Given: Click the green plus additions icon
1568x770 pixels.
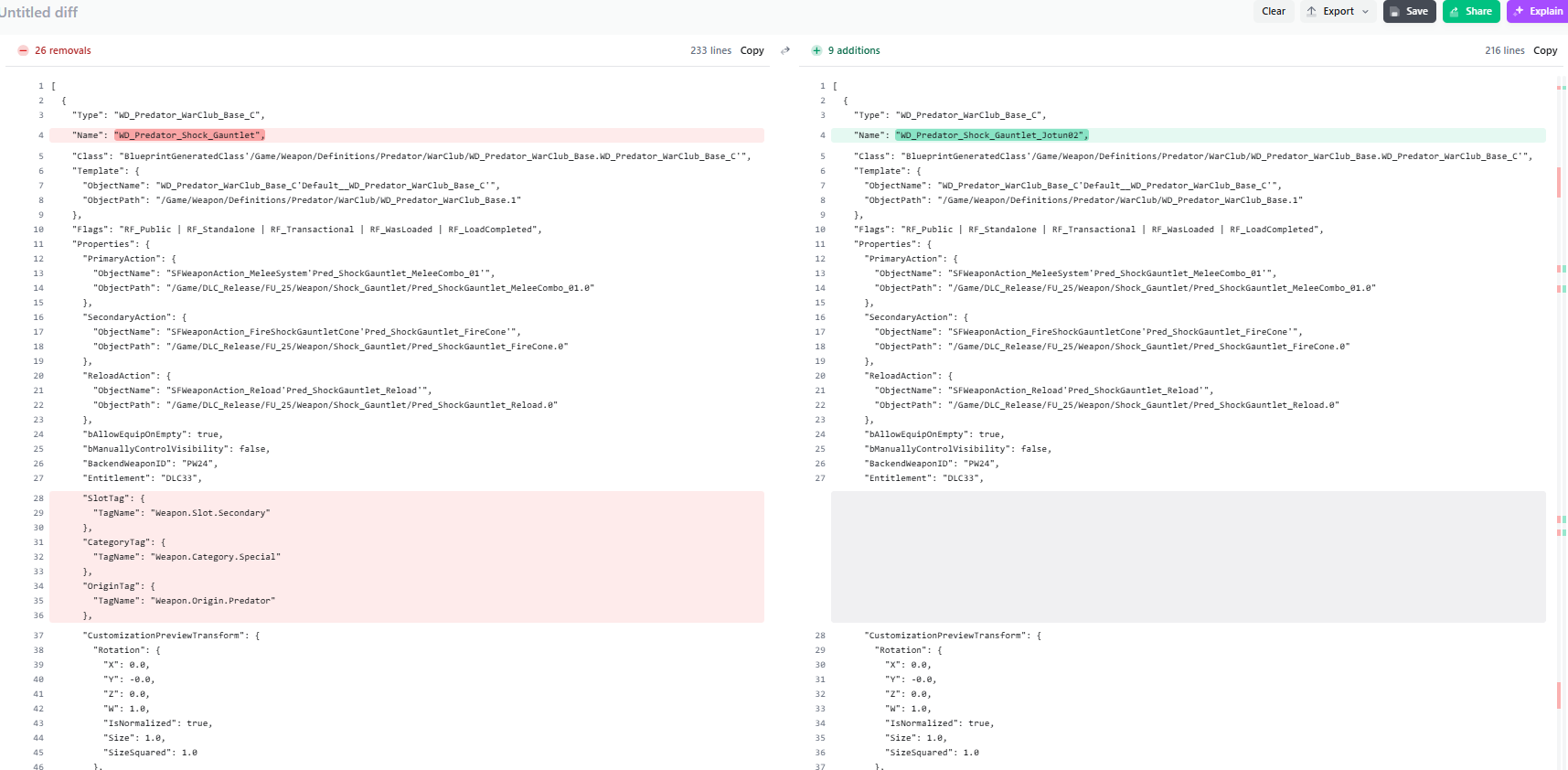Looking at the screenshot, I should [x=816, y=51].
